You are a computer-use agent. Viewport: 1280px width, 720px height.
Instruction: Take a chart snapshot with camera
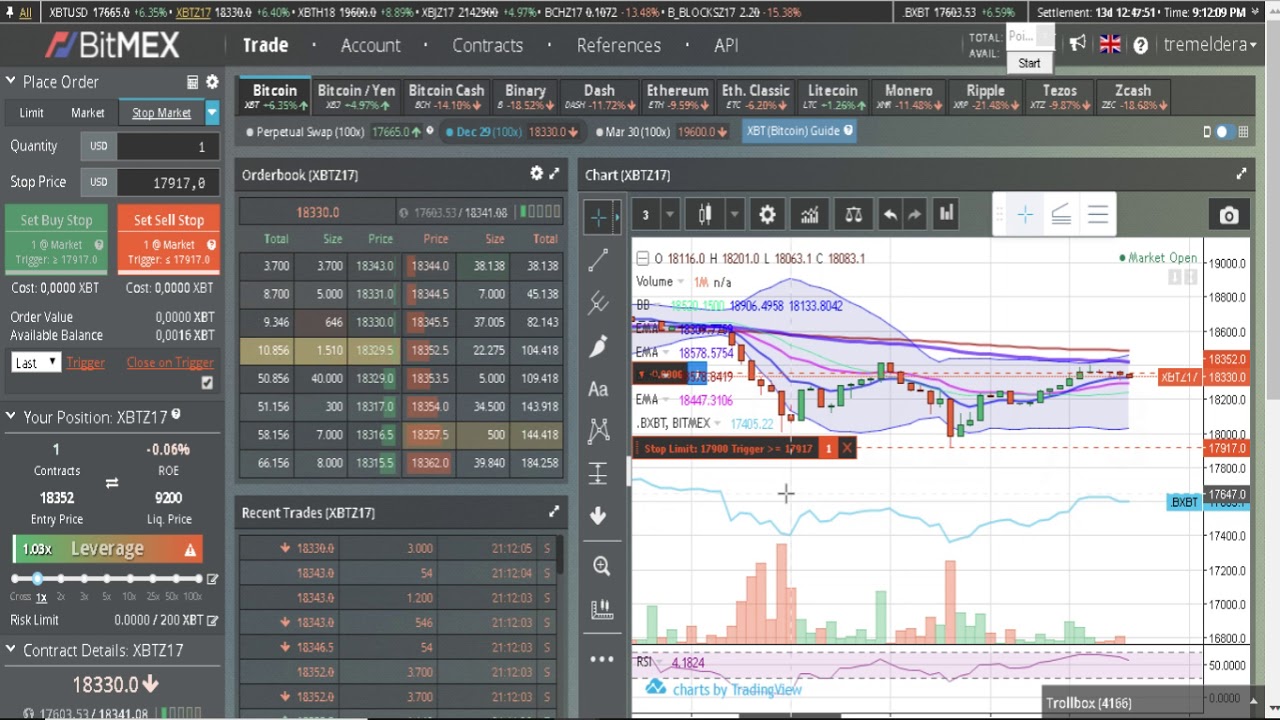tap(1228, 216)
